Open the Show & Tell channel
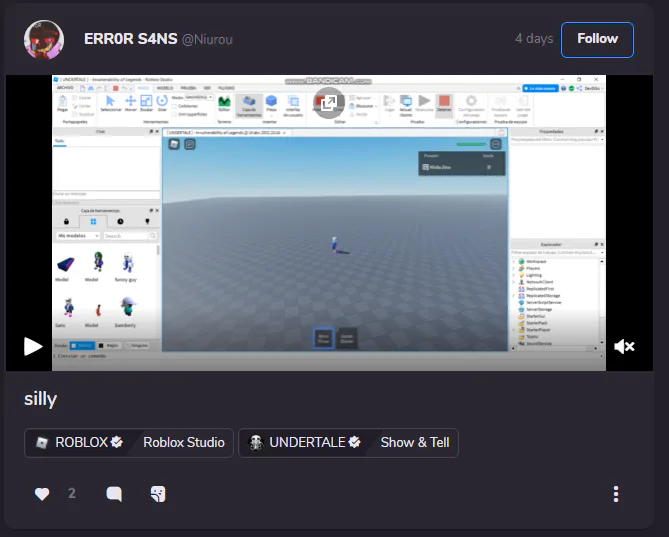This screenshot has height=537, width=669. (x=415, y=443)
